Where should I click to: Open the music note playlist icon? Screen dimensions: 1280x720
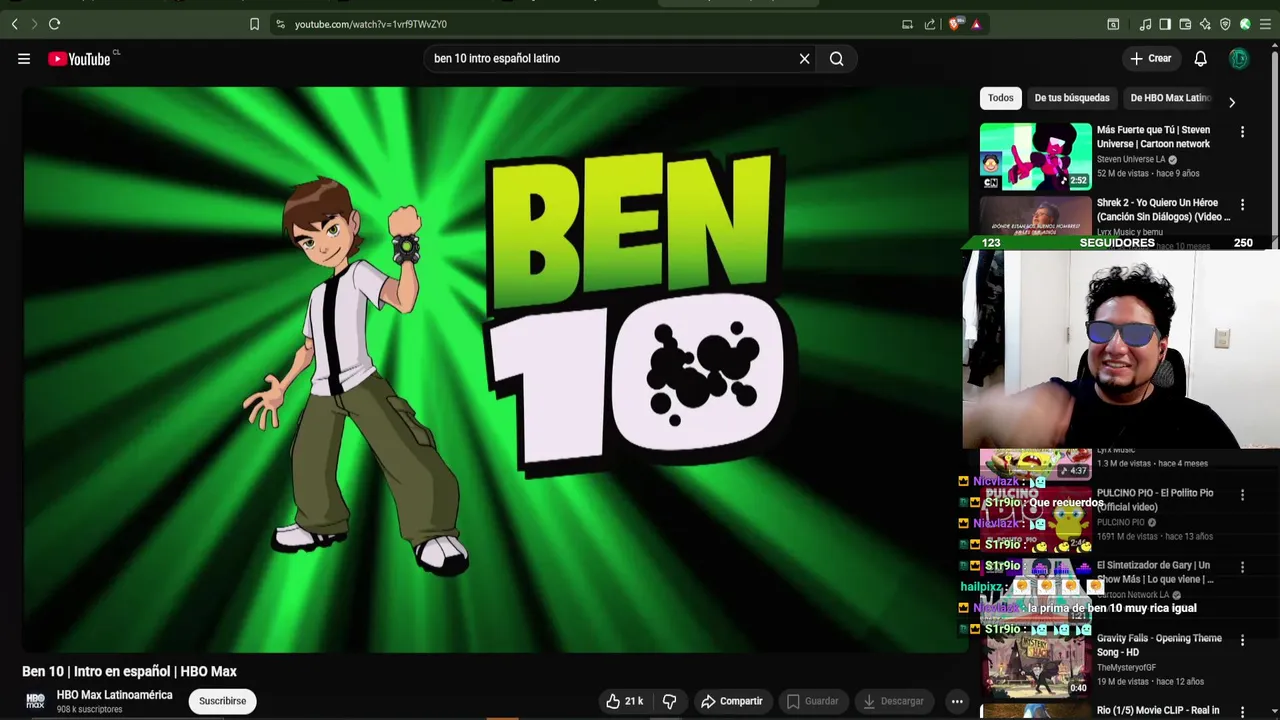point(1146,24)
